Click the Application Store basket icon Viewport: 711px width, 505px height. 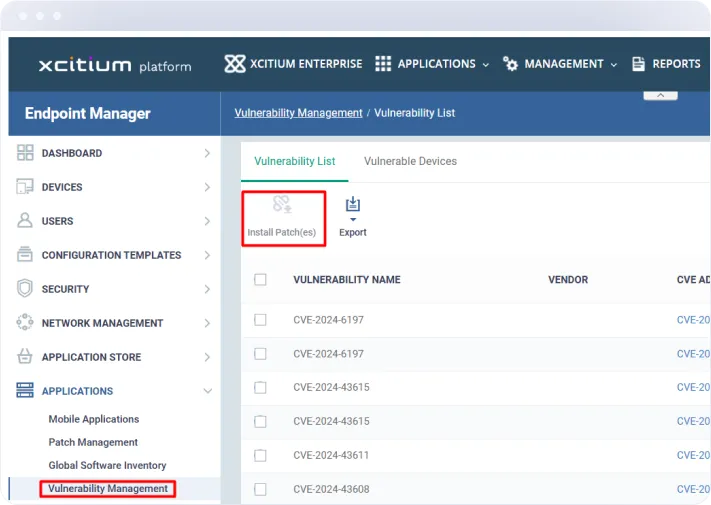tap(25, 357)
